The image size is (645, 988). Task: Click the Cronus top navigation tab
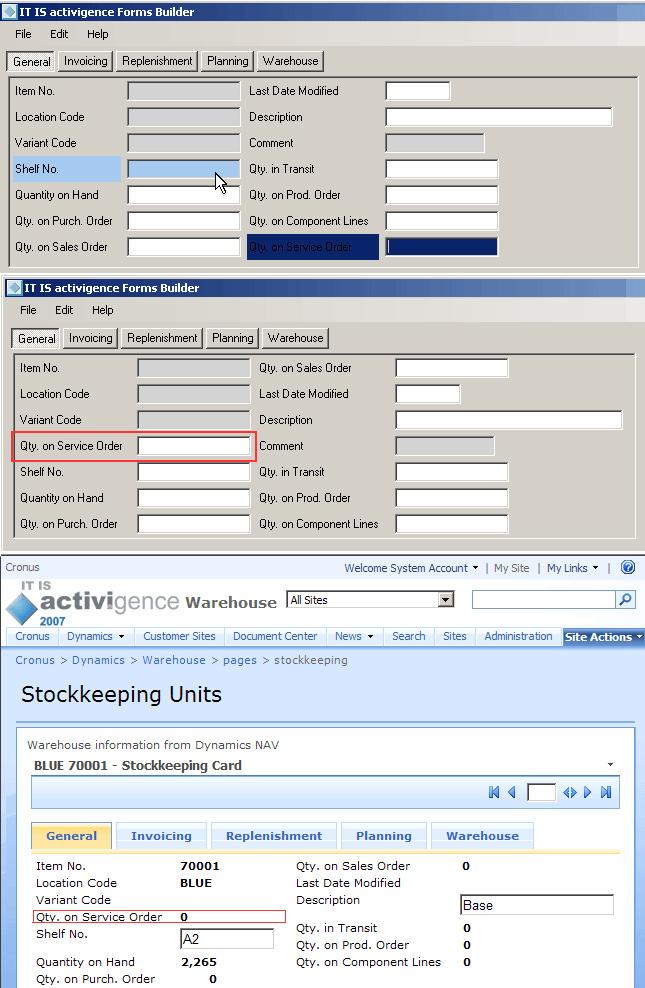[32, 636]
